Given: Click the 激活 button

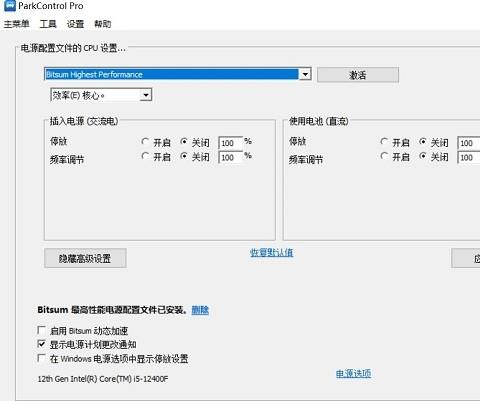Looking at the screenshot, I should pos(358,75).
